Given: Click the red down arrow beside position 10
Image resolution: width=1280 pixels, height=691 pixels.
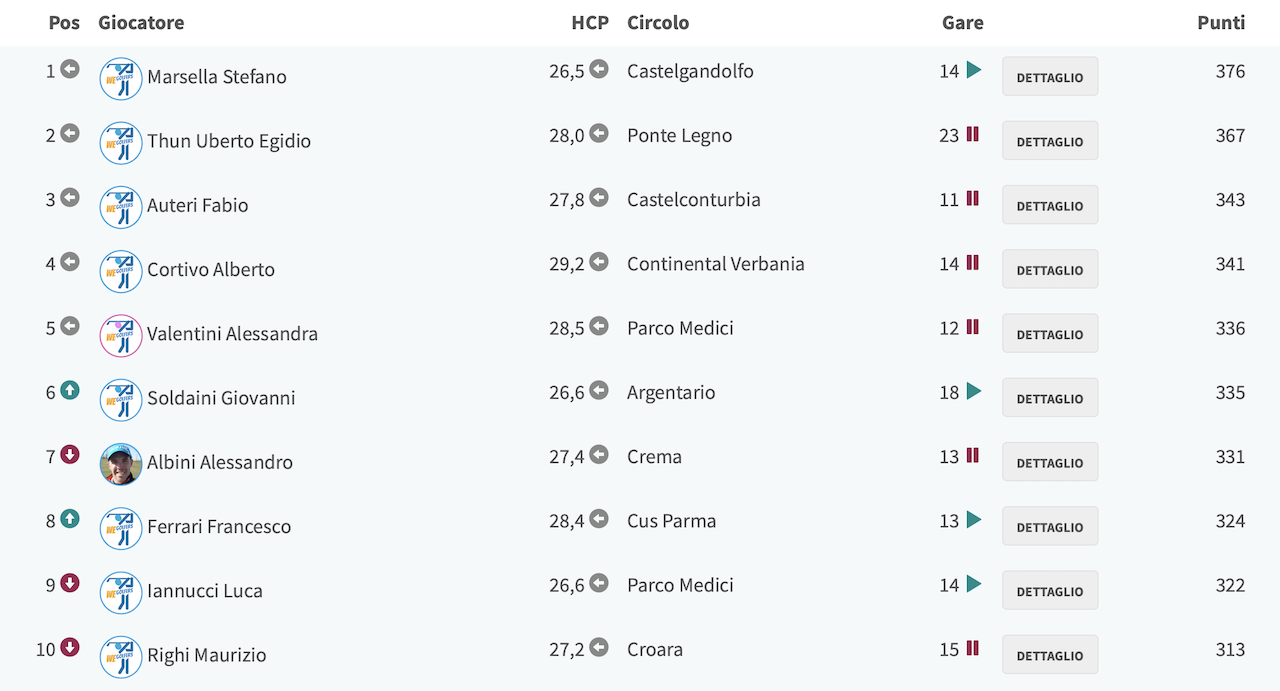Looking at the screenshot, I should pyautogui.click(x=70, y=647).
